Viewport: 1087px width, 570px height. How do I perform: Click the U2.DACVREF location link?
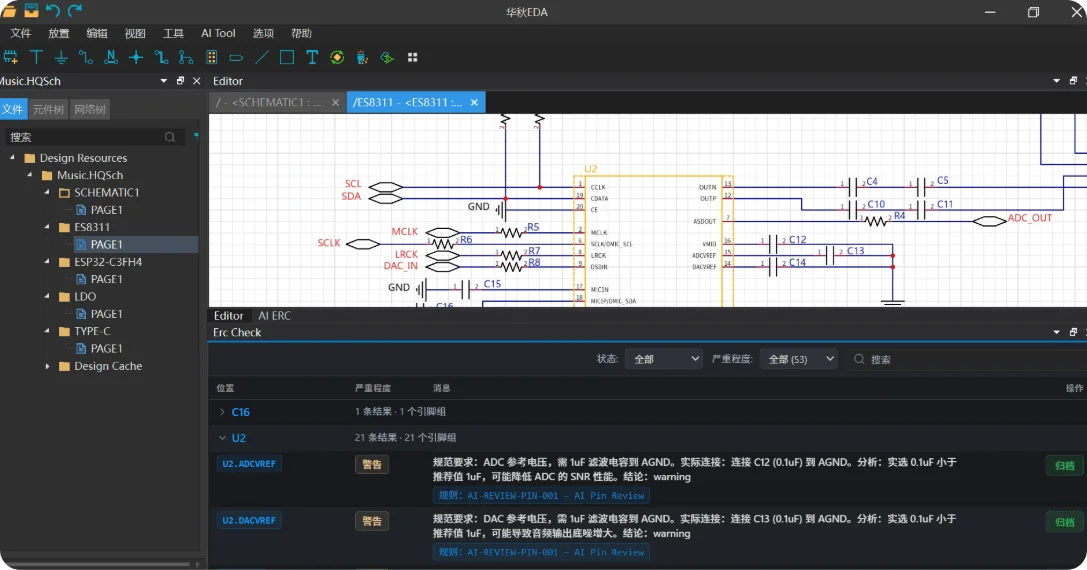(249, 521)
